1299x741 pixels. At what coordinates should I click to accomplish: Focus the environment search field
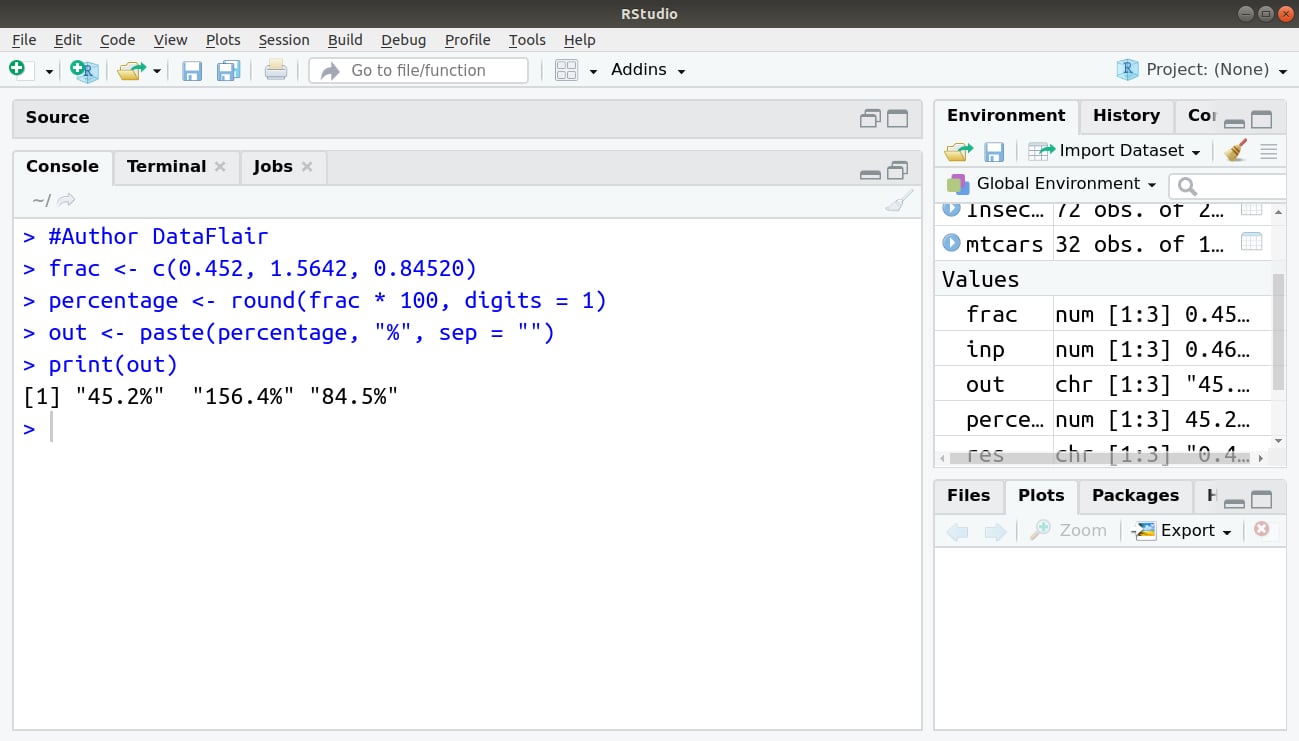pos(1229,186)
